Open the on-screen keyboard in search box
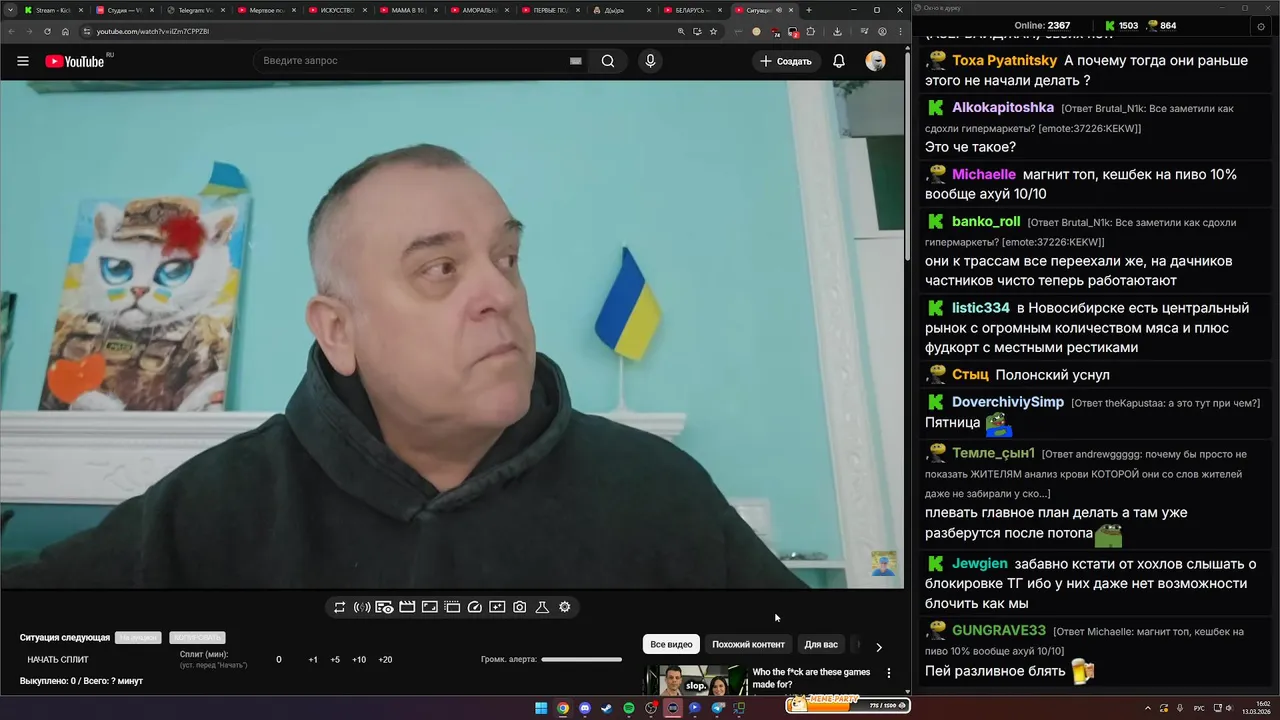This screenshot has height=720, width=1280. click(575, 61)
